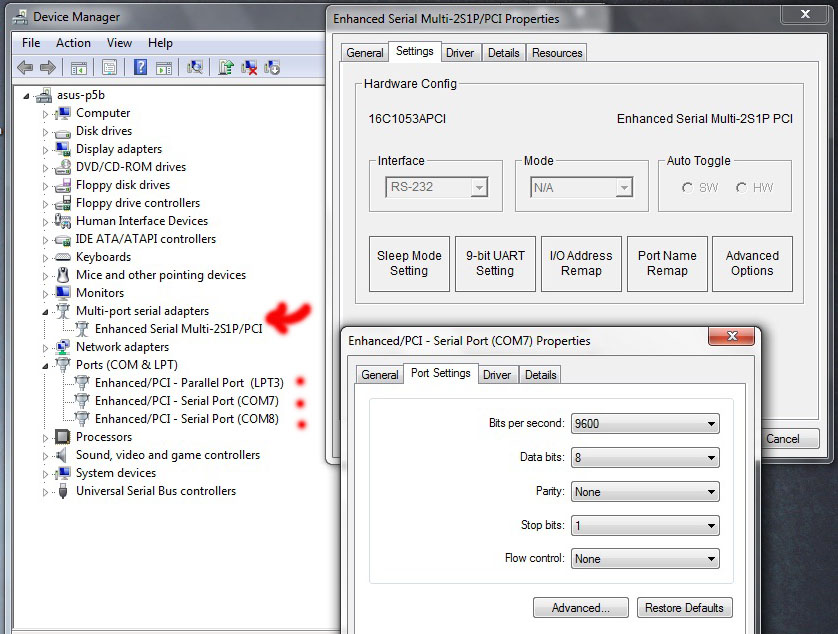
Task: Open Properties sheet from toolbar icon
Action: tap(108, 67)
